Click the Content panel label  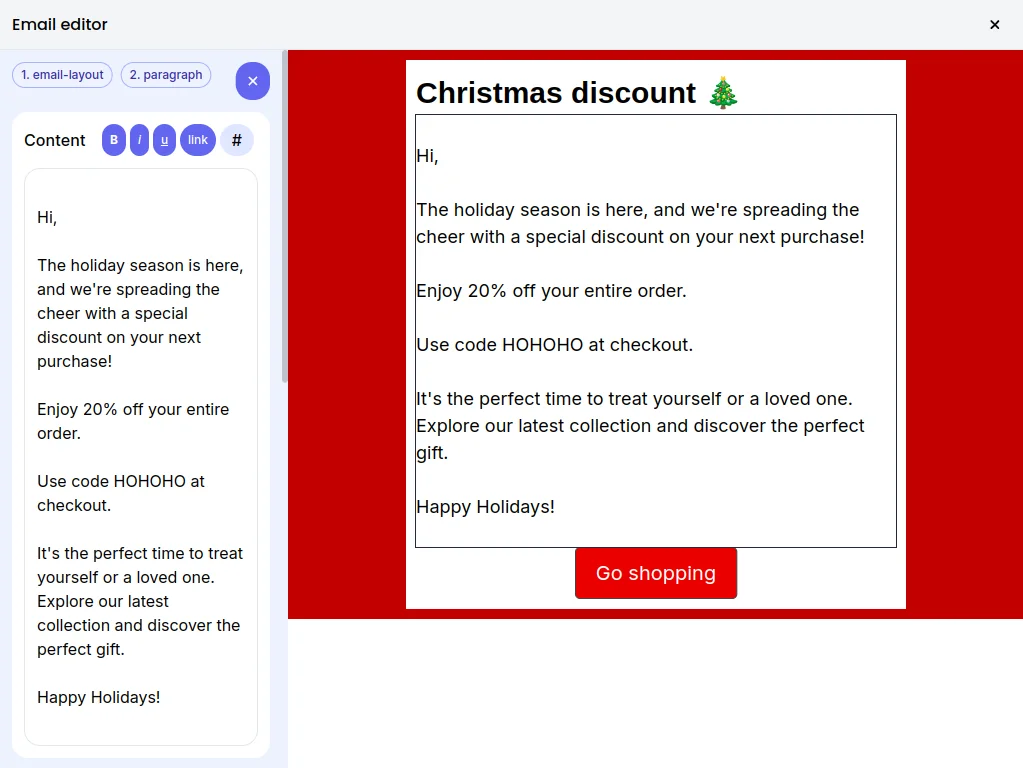pyautogui.click(x=55, y=140)
